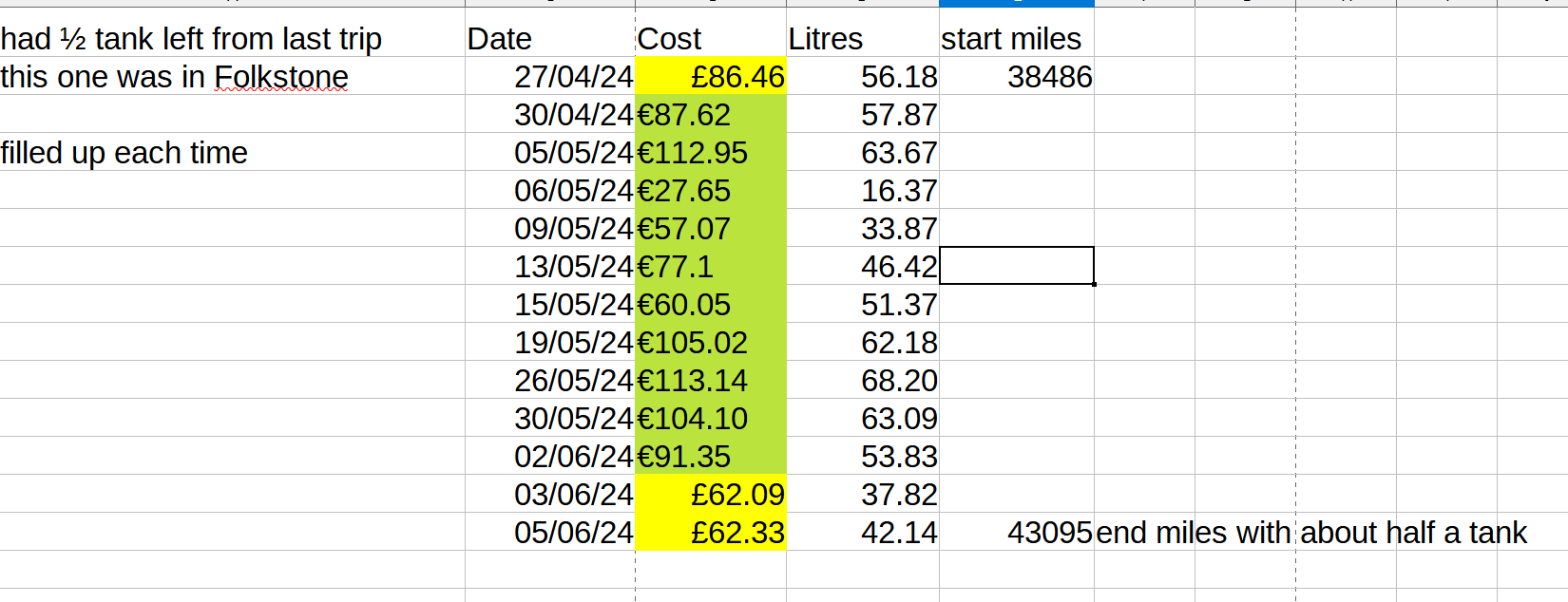Select the 'had ½ tank left' note cell

[191, 39]
